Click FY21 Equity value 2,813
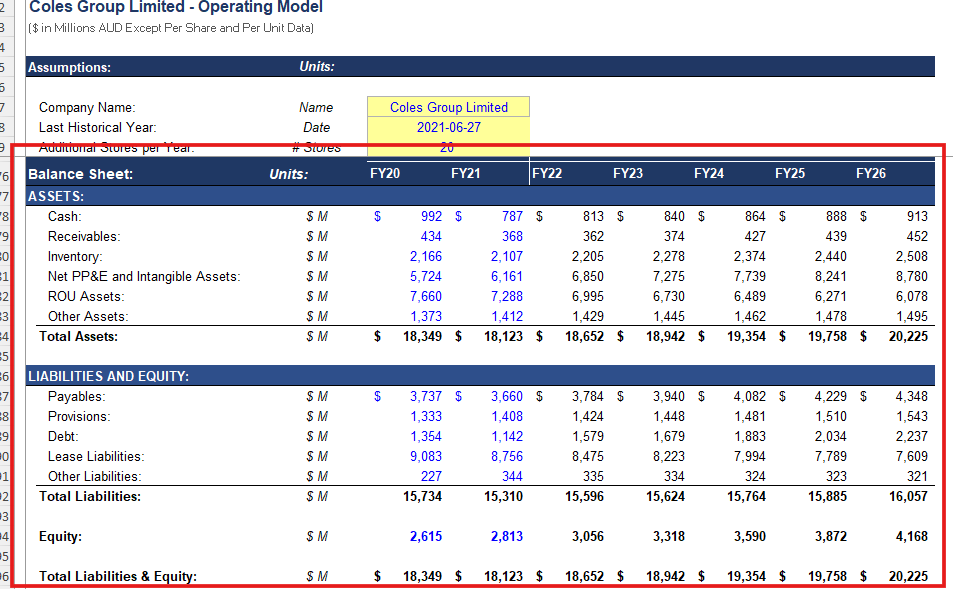This screenshot has height=589, width=953. pyautogui.click(x=507, y=537)
